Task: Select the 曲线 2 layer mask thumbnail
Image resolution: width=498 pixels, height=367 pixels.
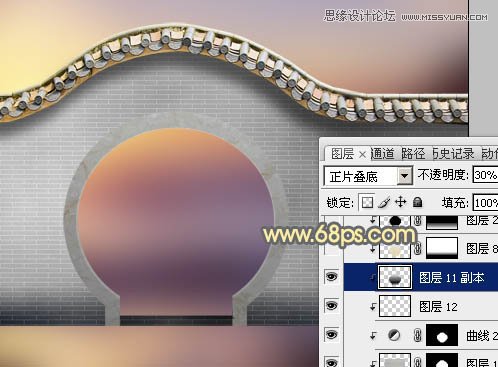Action: pos(442,335)
